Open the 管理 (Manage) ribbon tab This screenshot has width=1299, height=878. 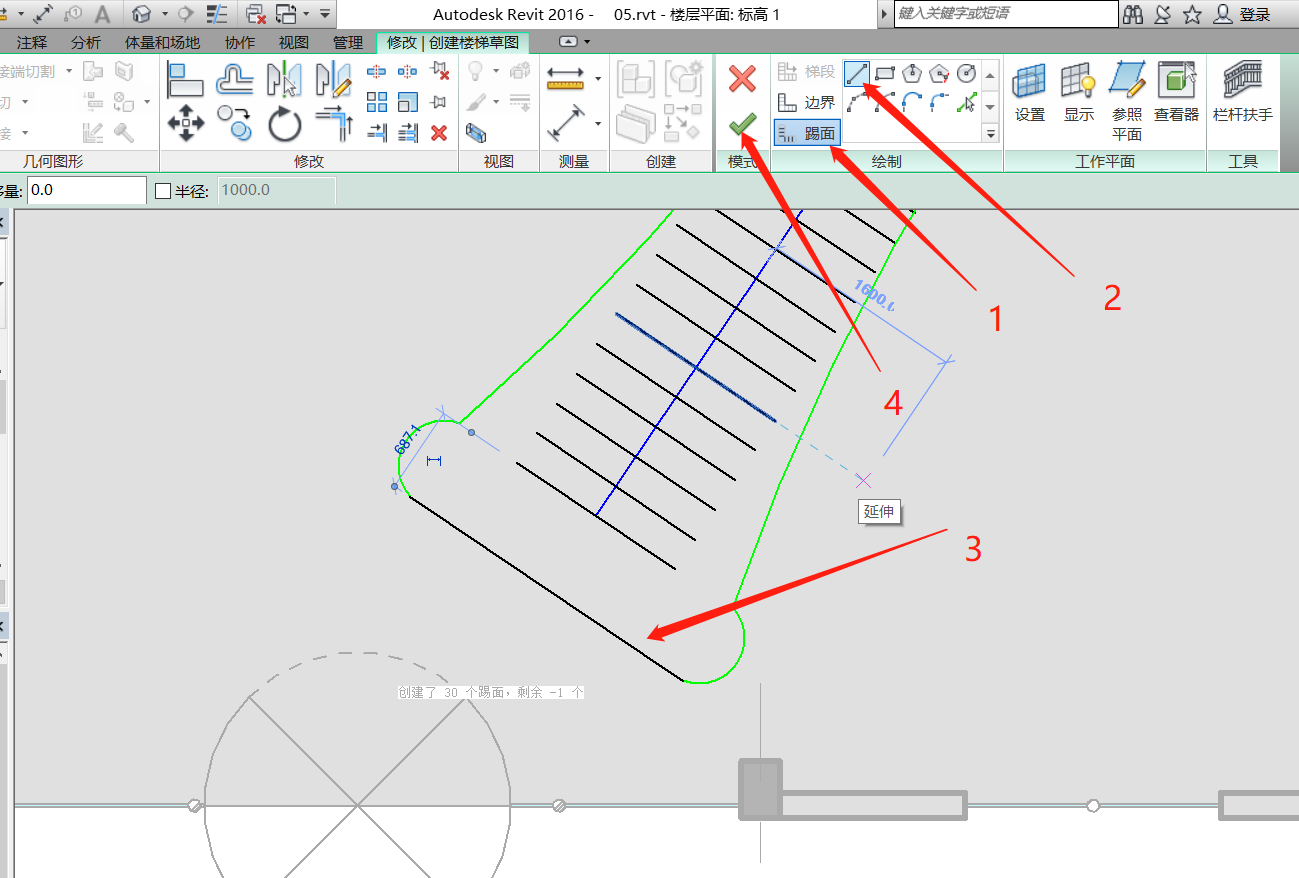(348, 43)
